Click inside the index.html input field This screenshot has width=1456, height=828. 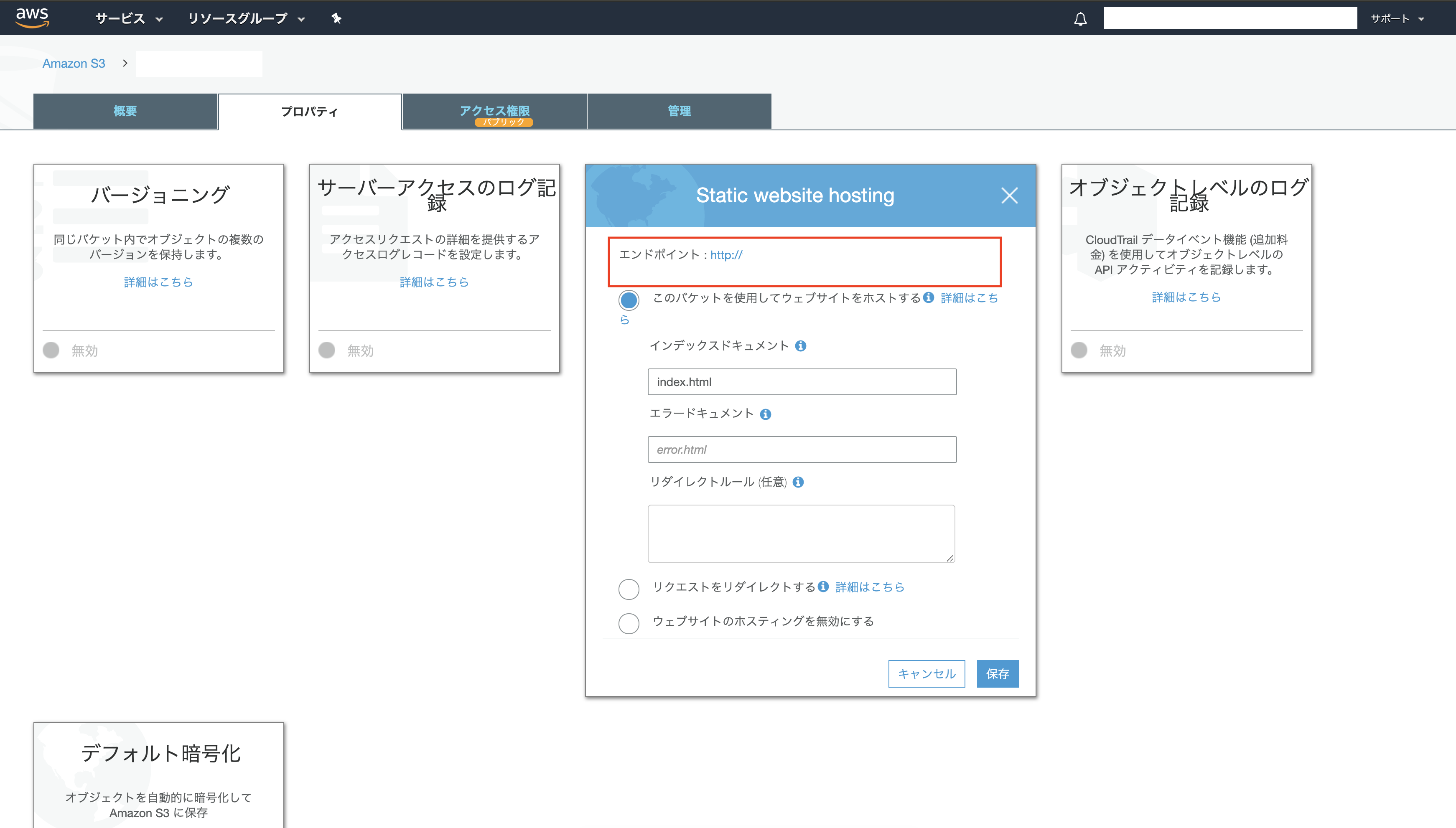pos(802,381)
